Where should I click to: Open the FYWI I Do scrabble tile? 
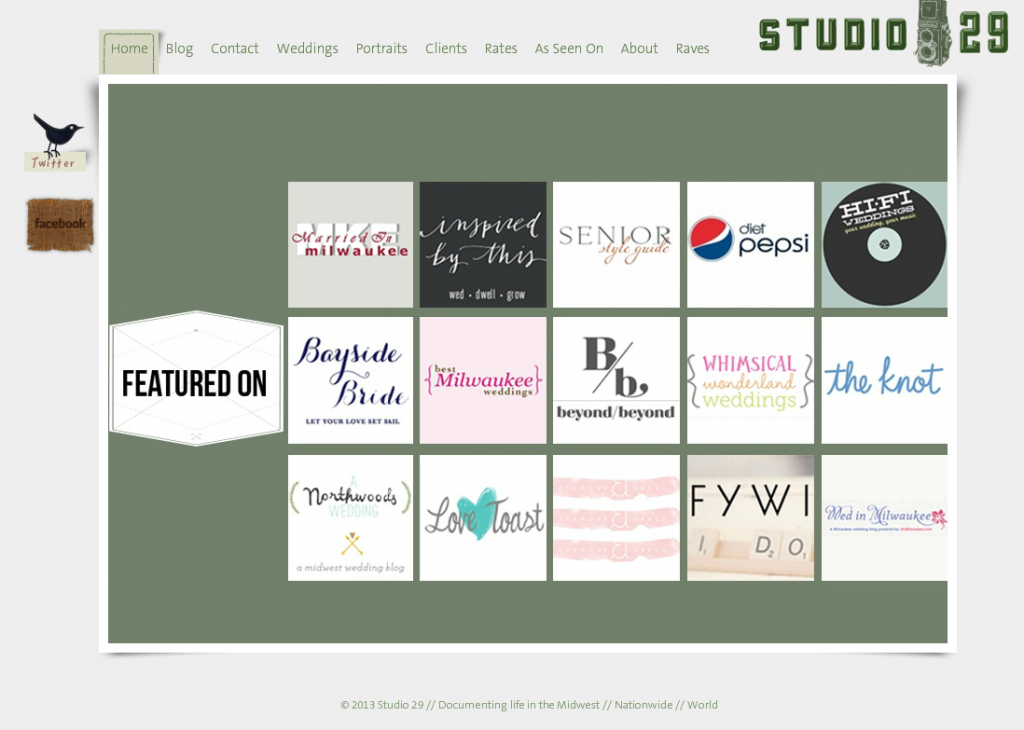(750, 518)
